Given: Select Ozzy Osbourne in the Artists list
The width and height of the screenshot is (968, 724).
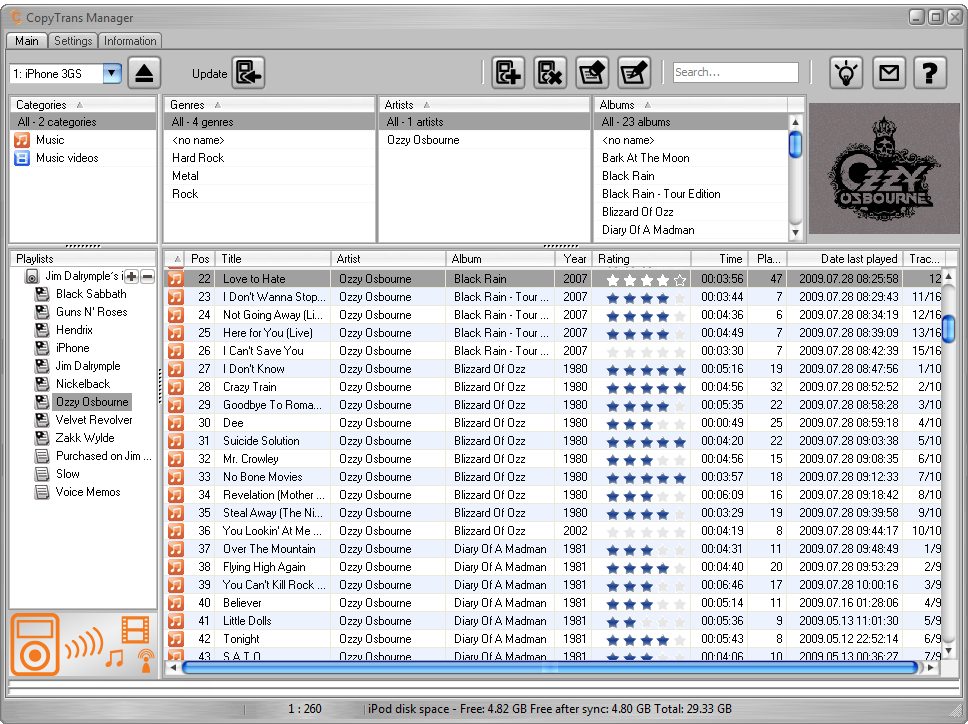Looking at the screenshot, I should (x=485, y=140).
